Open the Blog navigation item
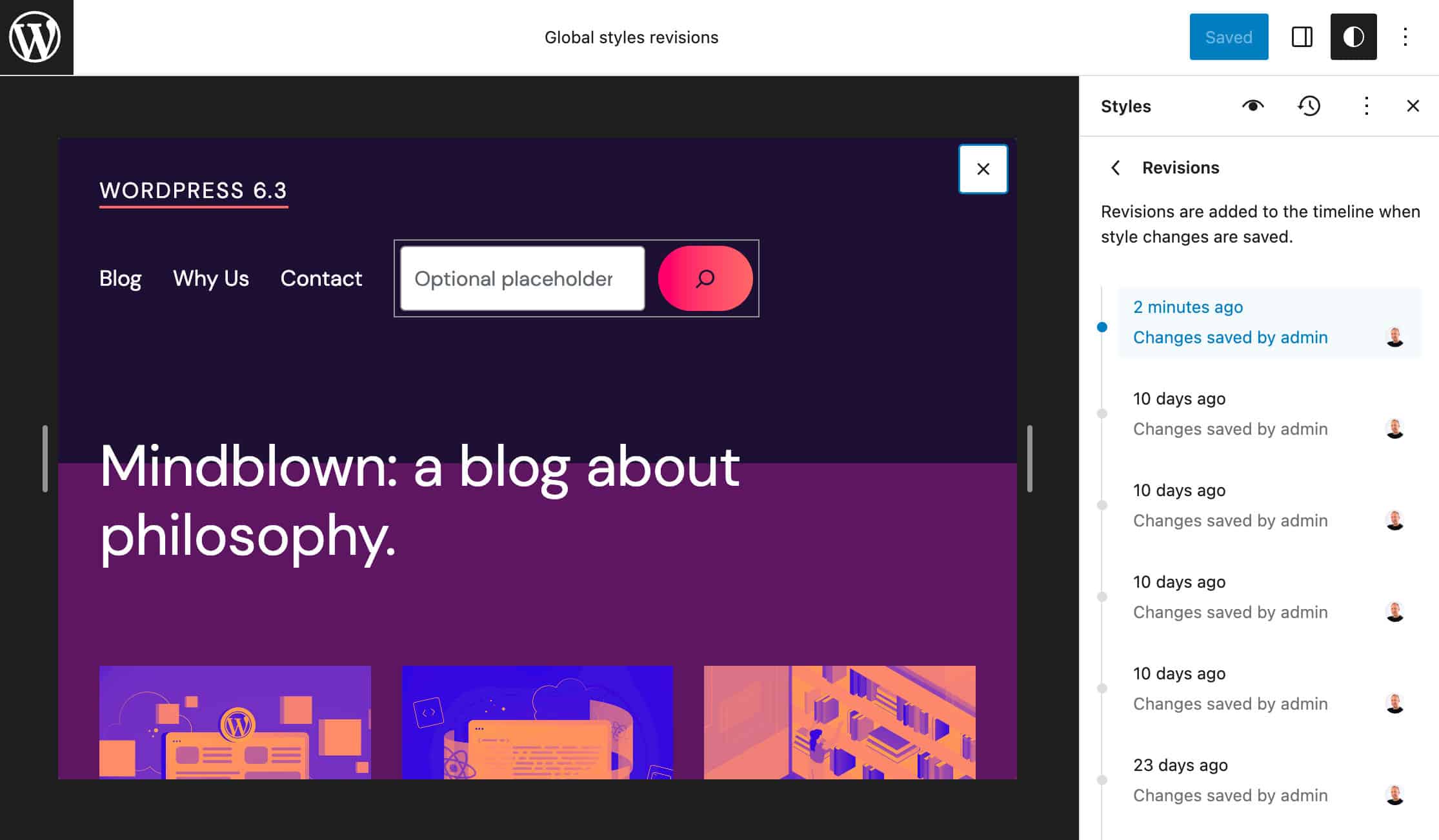The height and width of the screenshot is (840, 1439). [x=120, y=278]
